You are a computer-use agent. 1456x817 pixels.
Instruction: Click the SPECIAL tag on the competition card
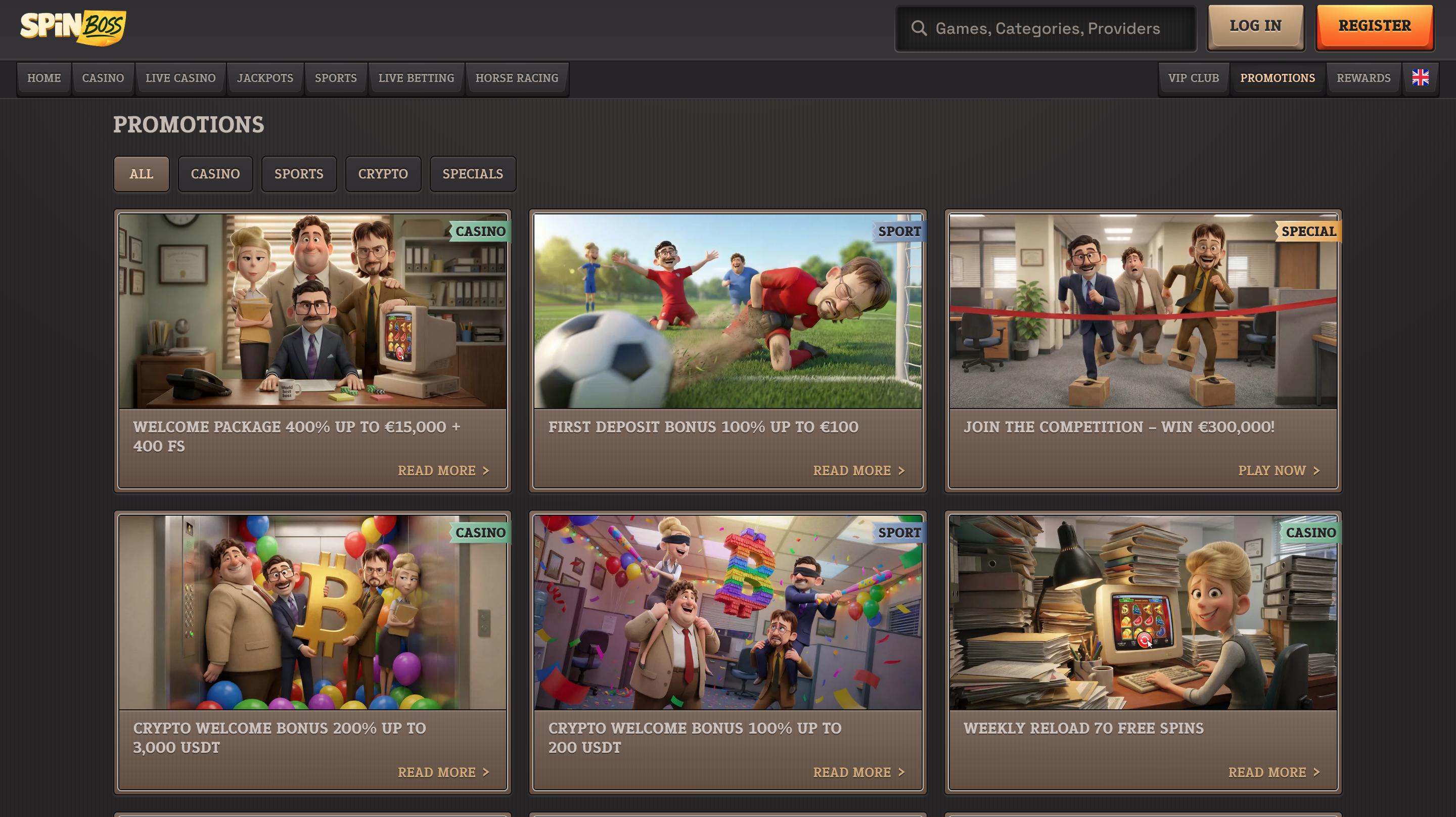pyautogui.click(x=1308, y=231)
